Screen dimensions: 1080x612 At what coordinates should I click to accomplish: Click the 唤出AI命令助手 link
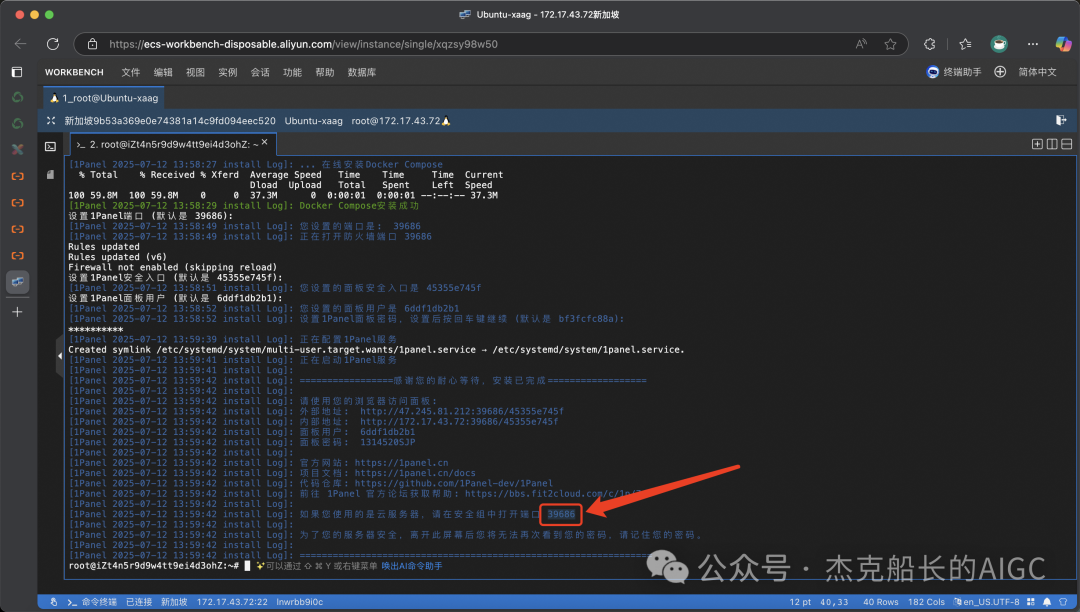412,566
